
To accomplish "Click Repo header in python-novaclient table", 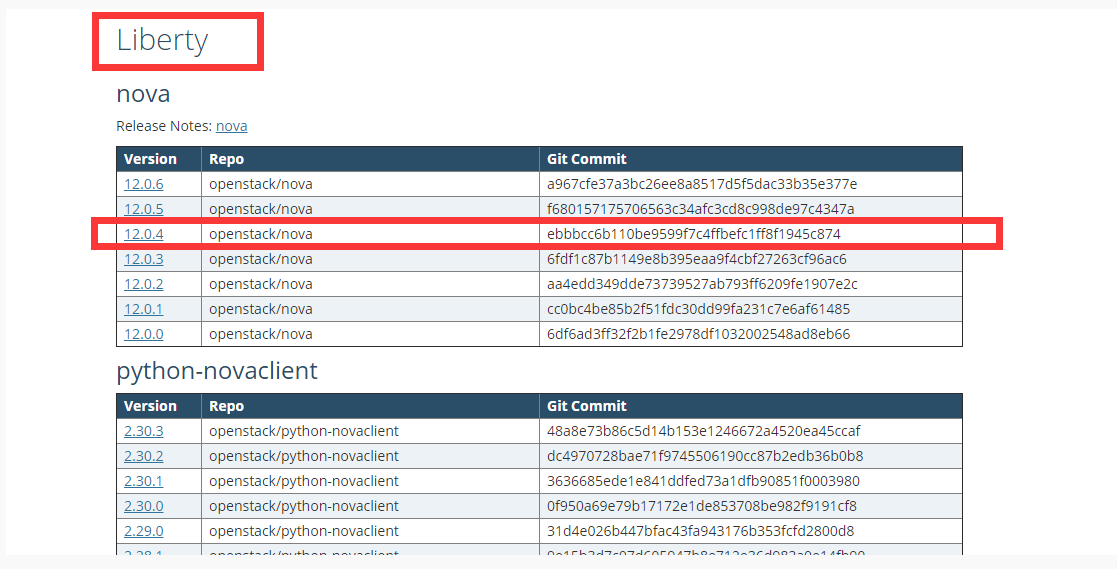I will [x=227, y=407].
